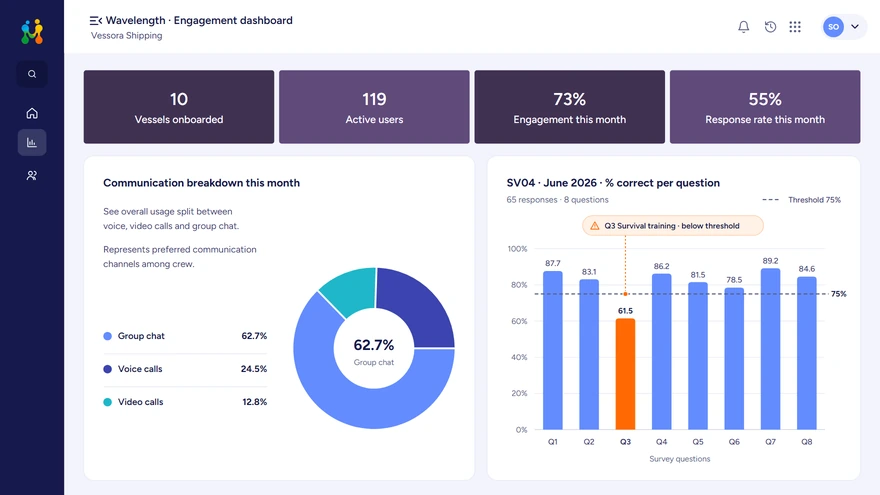
Task: Click the 12.8% Video calls value
Action: 254,402
